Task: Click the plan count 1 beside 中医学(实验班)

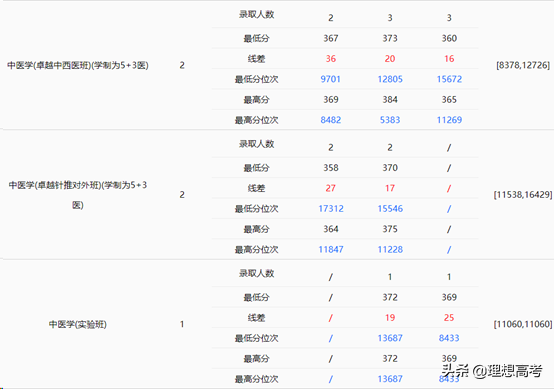Action: [182, 324]
